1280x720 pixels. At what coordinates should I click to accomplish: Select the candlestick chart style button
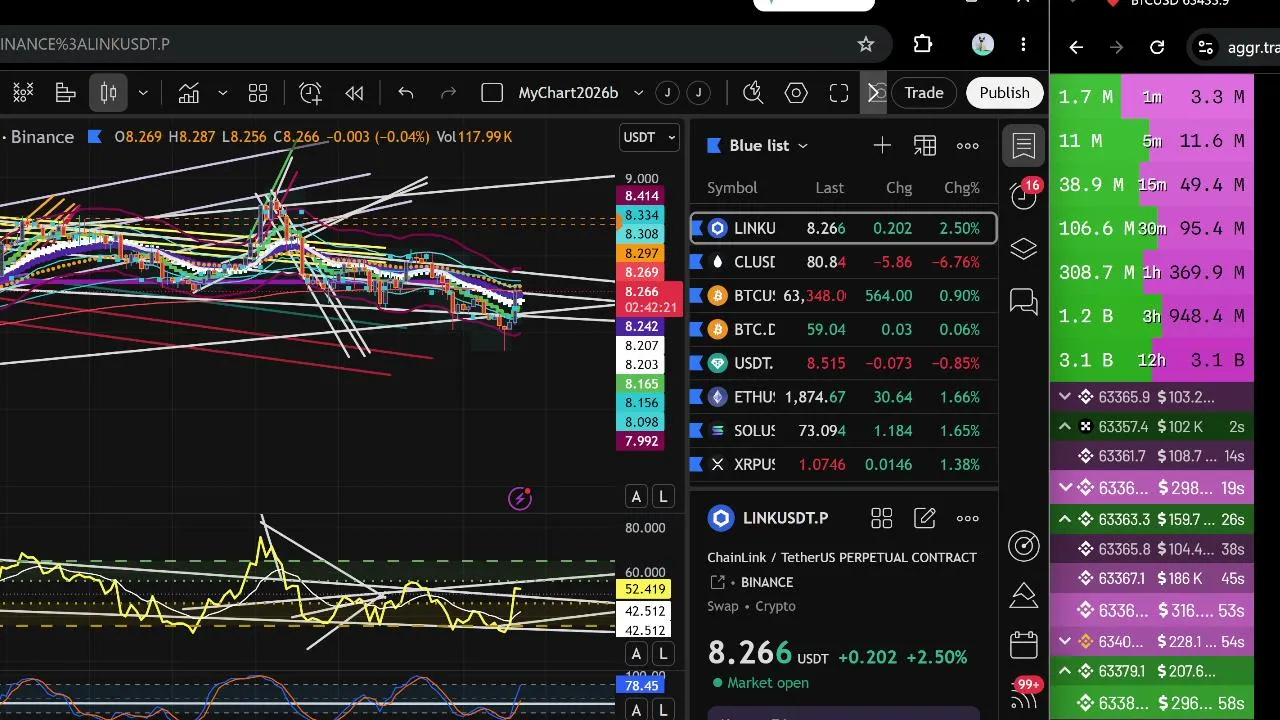(109, 93)
